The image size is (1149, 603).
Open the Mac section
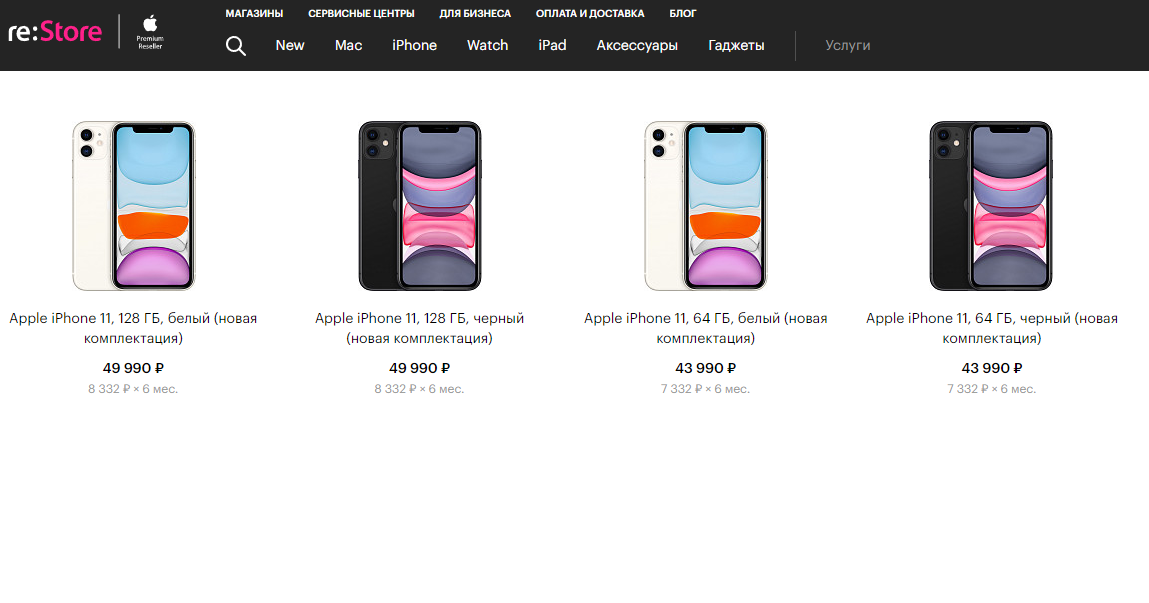[x=348, y=46]
